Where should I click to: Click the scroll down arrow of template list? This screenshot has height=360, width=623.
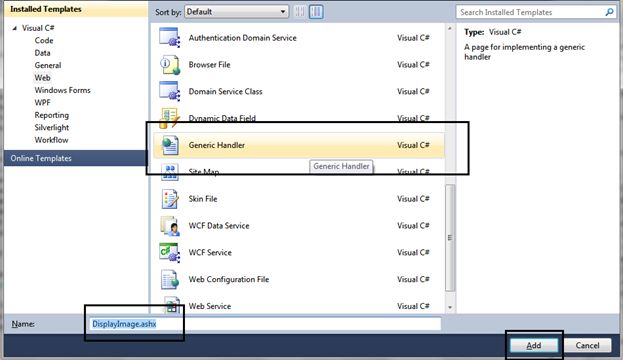450,307
